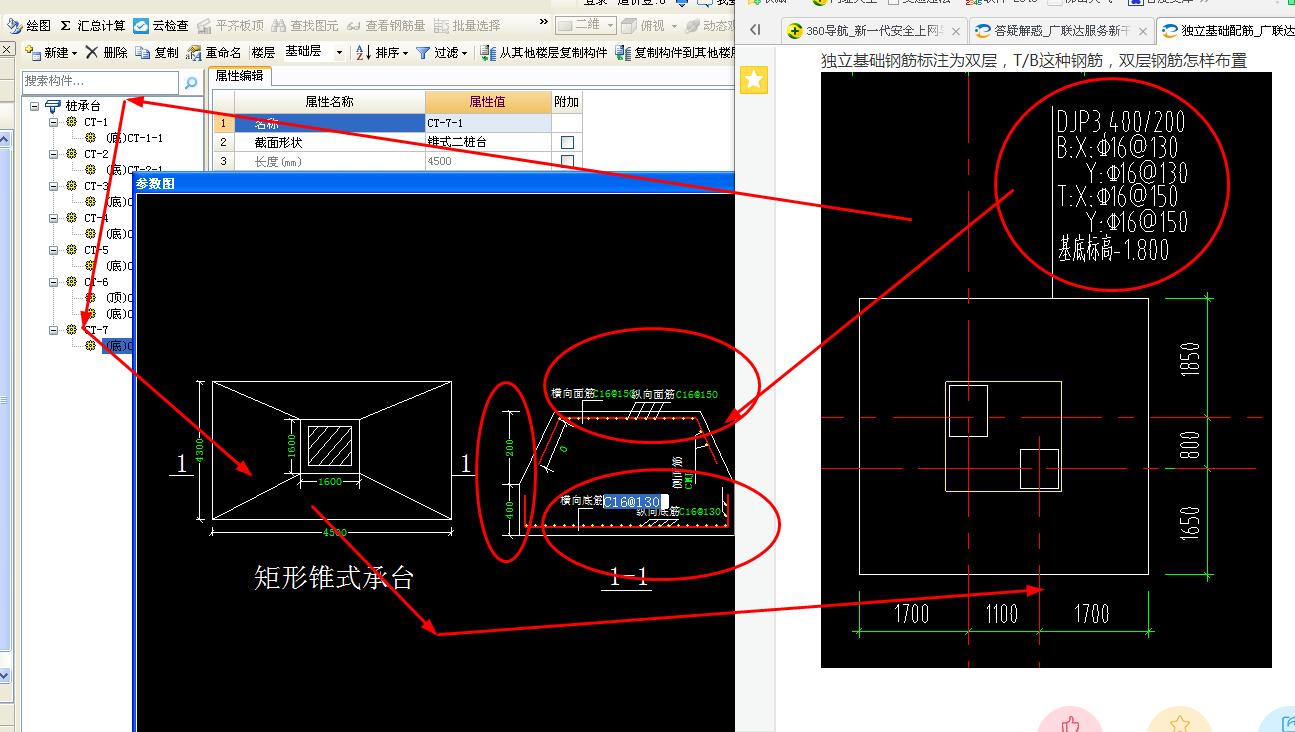Image resolution: width=1295 pixels, height=732 pixels.
Task: Close the 答疑解惑 browser tab
Action: [1142, 31]
